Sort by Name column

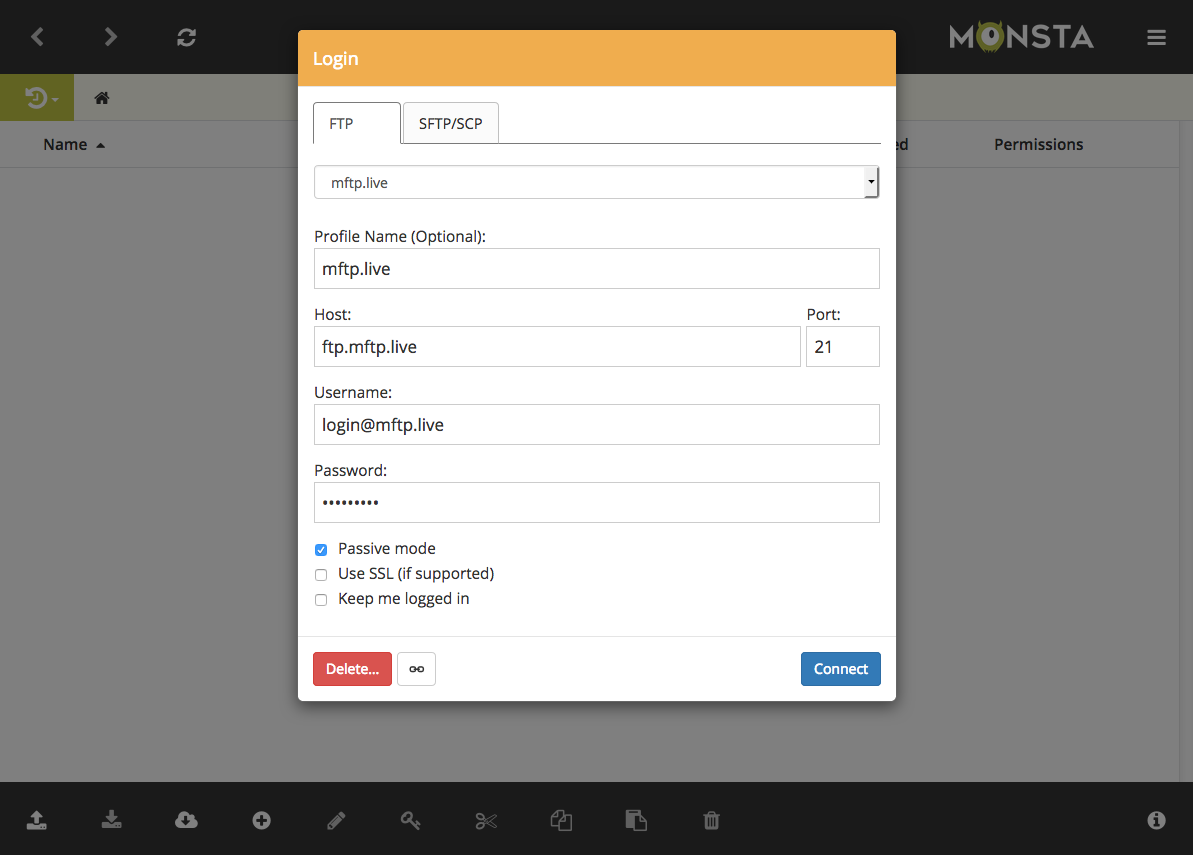point(74,145)
